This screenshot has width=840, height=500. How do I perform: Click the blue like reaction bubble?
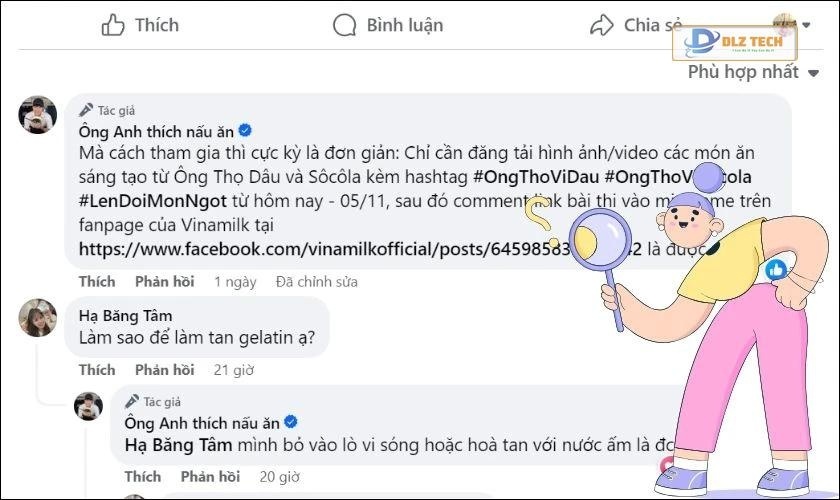(x=776, y=269)
